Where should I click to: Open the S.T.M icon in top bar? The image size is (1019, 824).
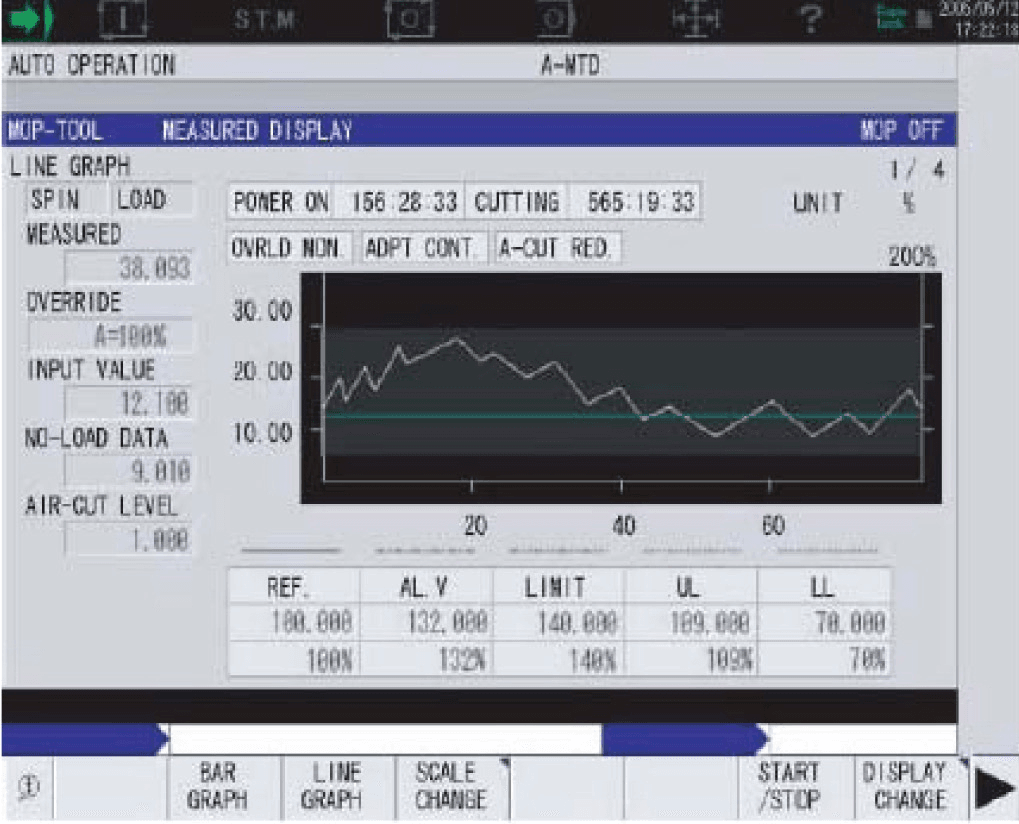click(264, 19)
